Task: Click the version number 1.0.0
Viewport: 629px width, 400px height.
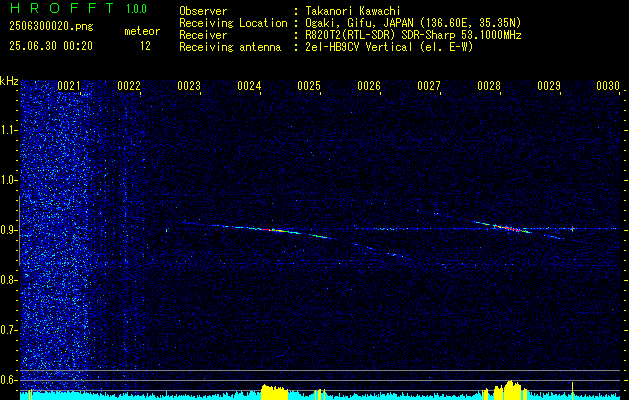Action: coord(136,8)
